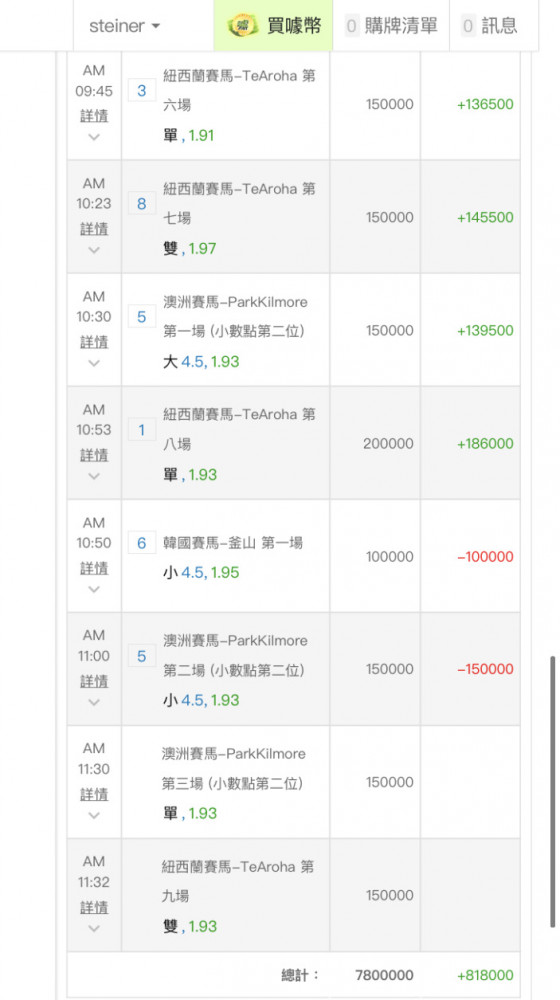Open the 詳情 link on the 11:30 row
Screen dimensions: 560x1000
[94, 795]
